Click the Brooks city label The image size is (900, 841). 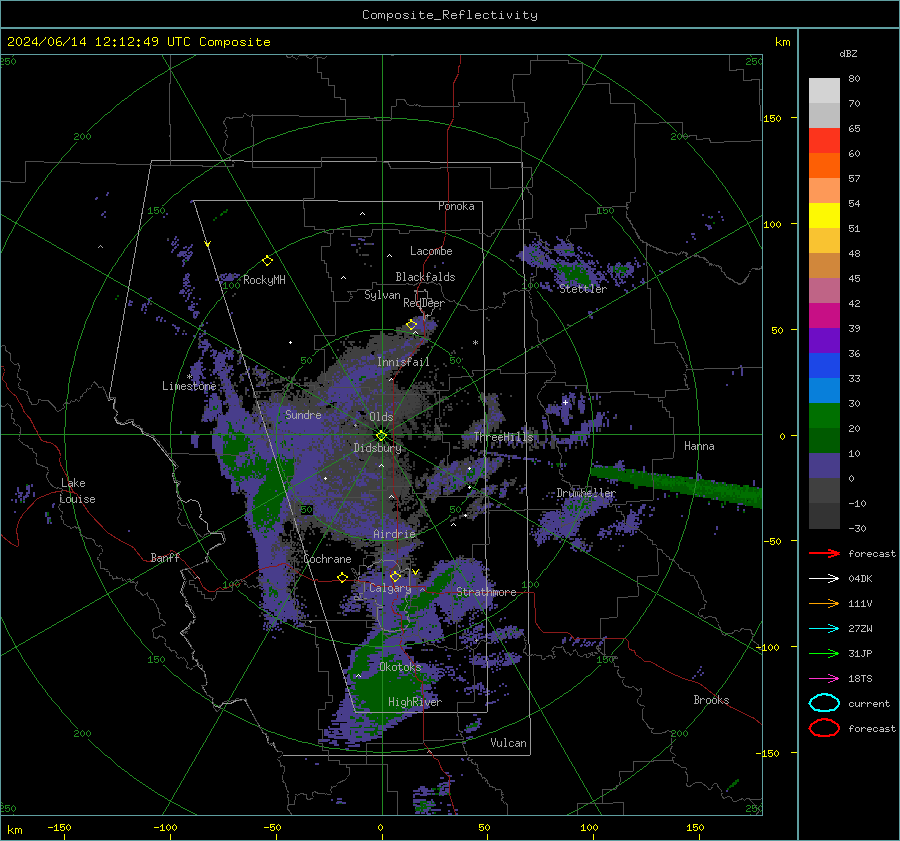click(711, 700)
